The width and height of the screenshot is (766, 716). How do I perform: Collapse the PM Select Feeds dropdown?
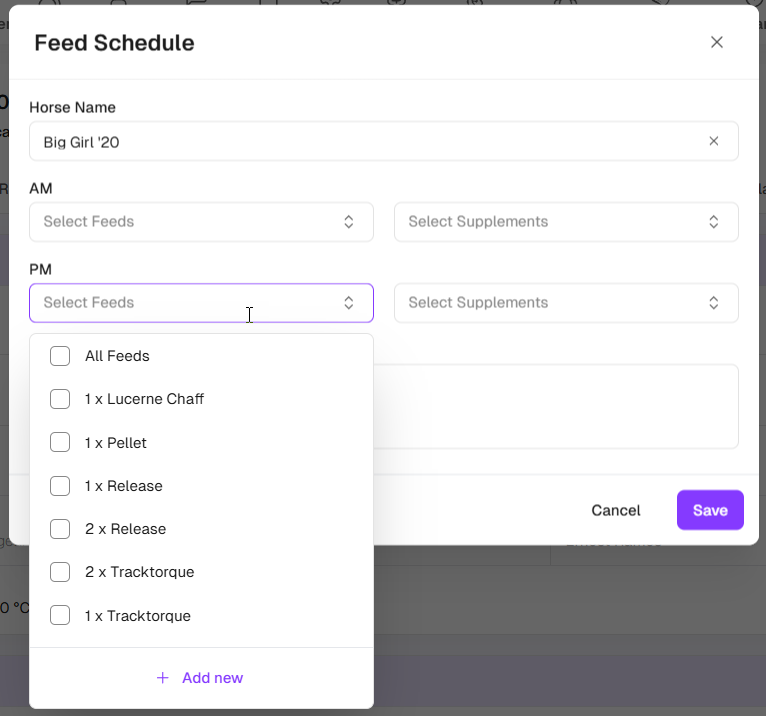pyautogui.click(x=349, y=303)
